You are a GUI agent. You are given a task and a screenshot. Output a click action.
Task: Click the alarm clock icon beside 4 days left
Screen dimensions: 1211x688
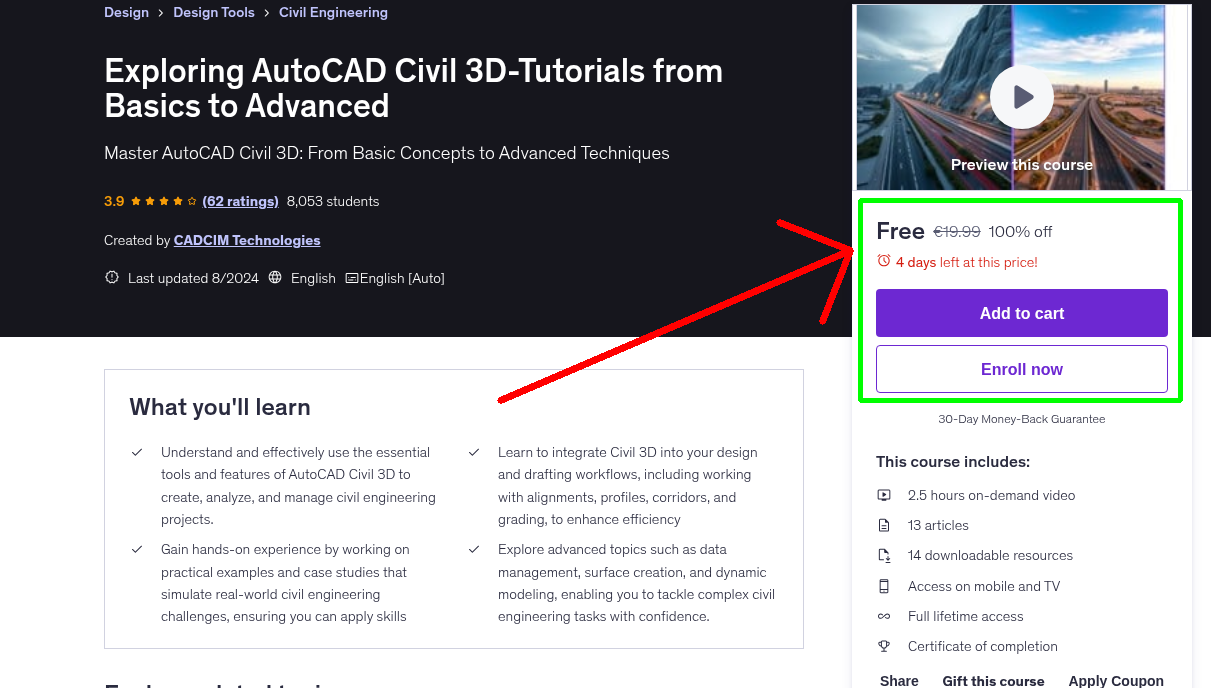click(x=883, y=261)
